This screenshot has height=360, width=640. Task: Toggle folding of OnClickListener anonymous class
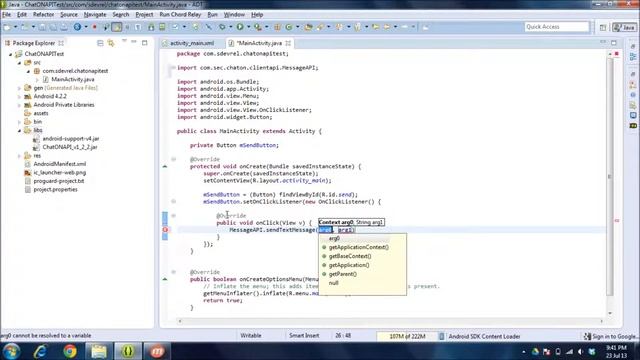click(173, 202)
